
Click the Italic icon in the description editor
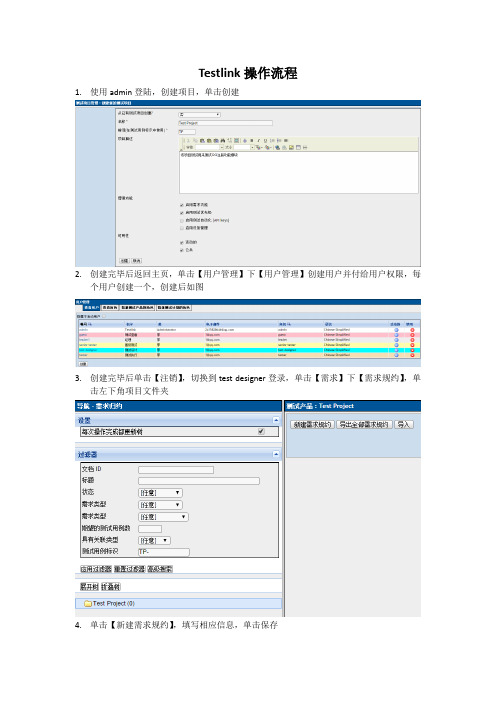tap(258, 141)
